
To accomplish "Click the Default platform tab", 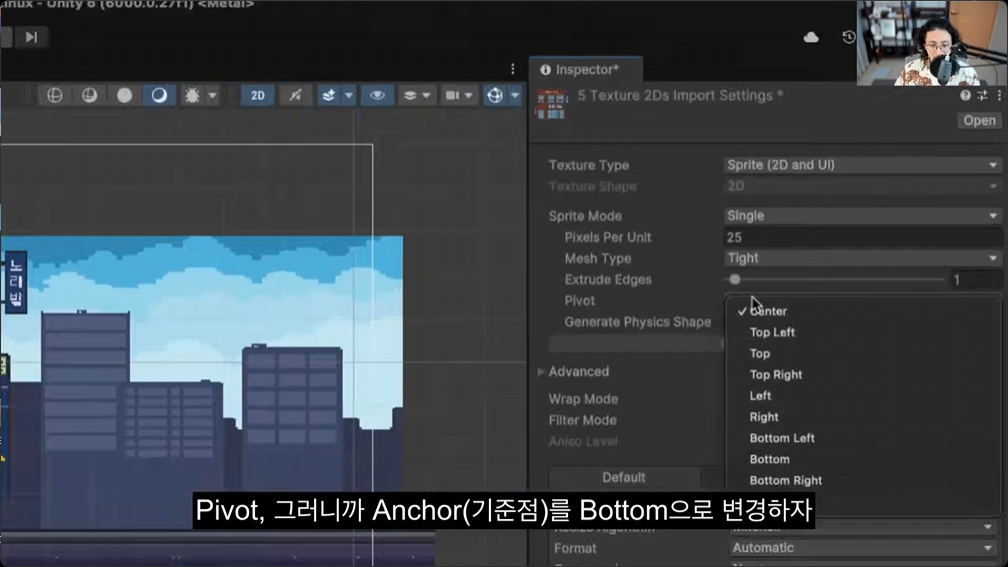I will point(624,478).
